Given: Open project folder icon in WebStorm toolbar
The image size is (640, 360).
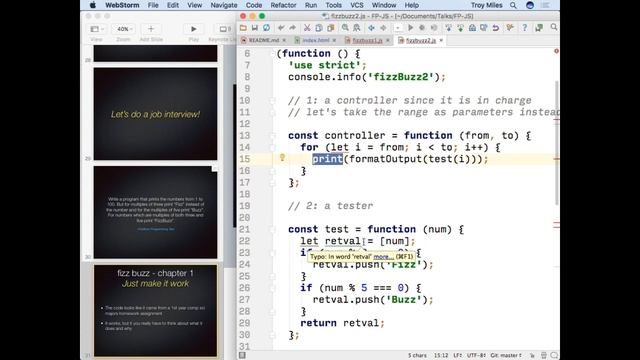Looking at the screenshot, I should click(x=243, y=28).
